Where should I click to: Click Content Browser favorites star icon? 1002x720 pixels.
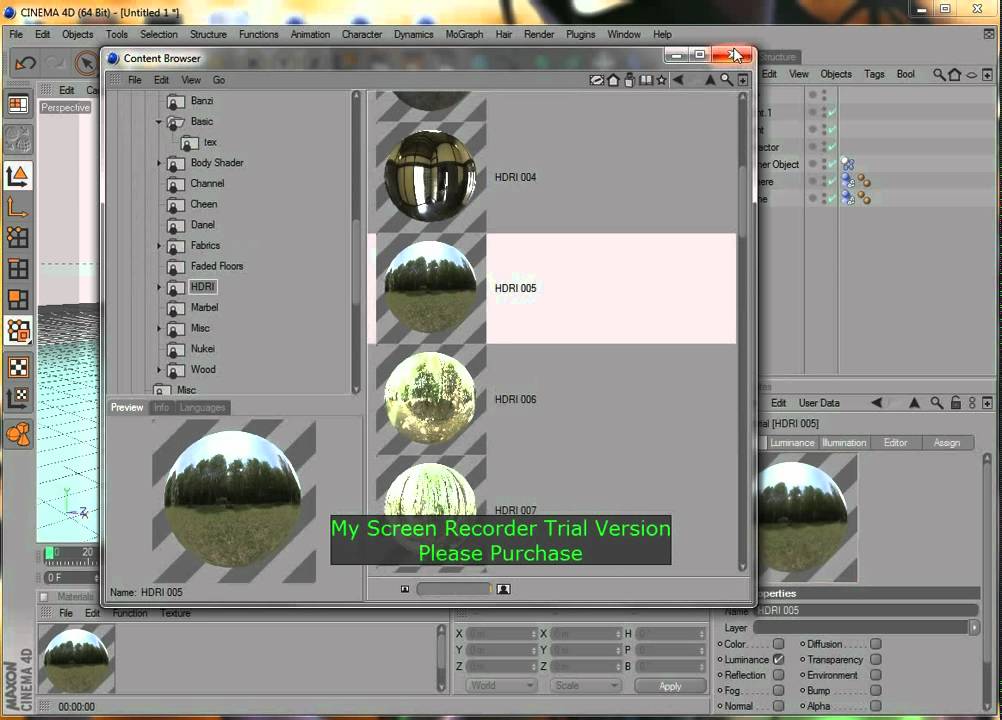coord(661,80)
